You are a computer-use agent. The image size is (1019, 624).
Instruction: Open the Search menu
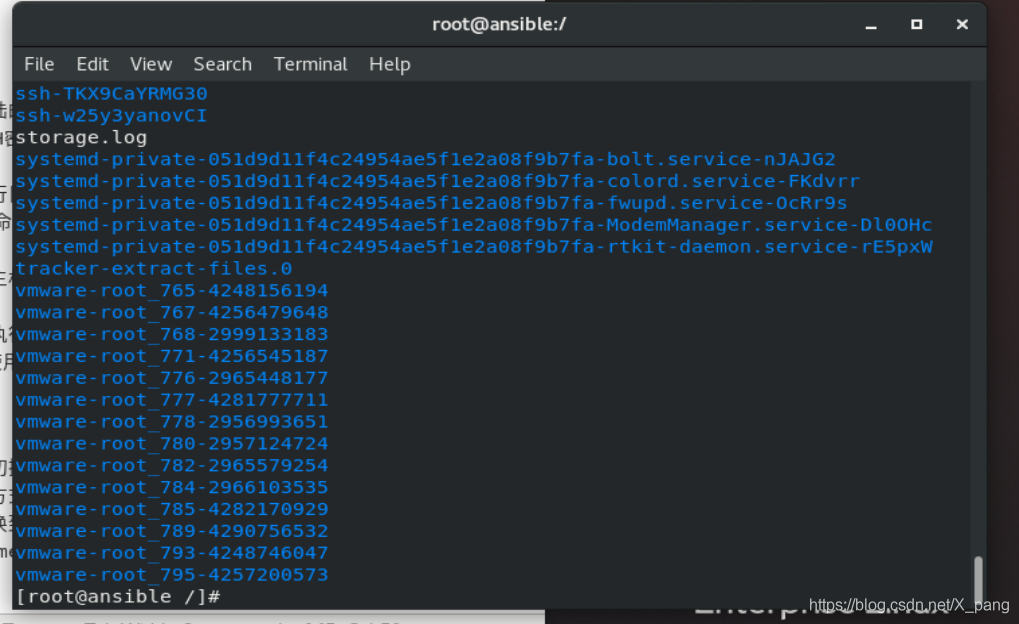(222, 64)
